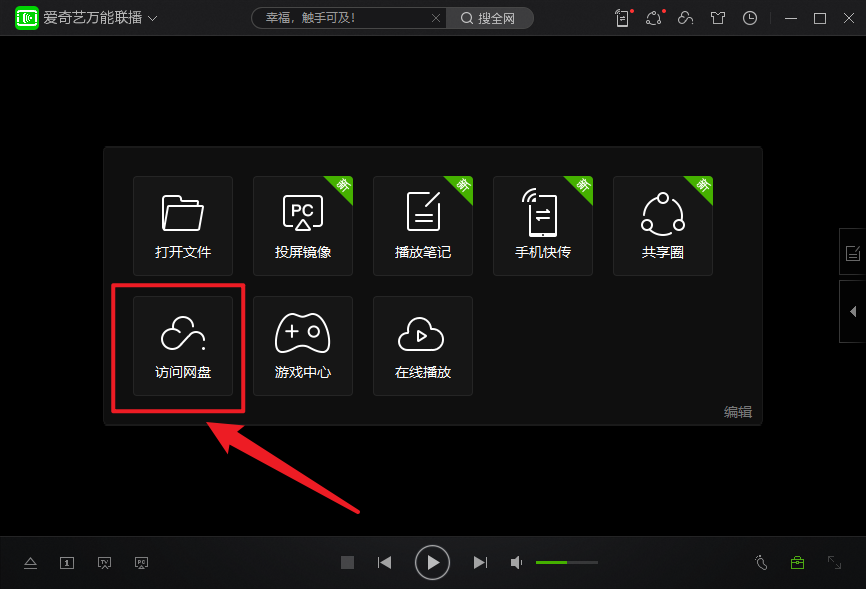Screen dimensions: 866x589
Task: Open the 播放笔记 playback notes tile
Action: coord(423,225)
